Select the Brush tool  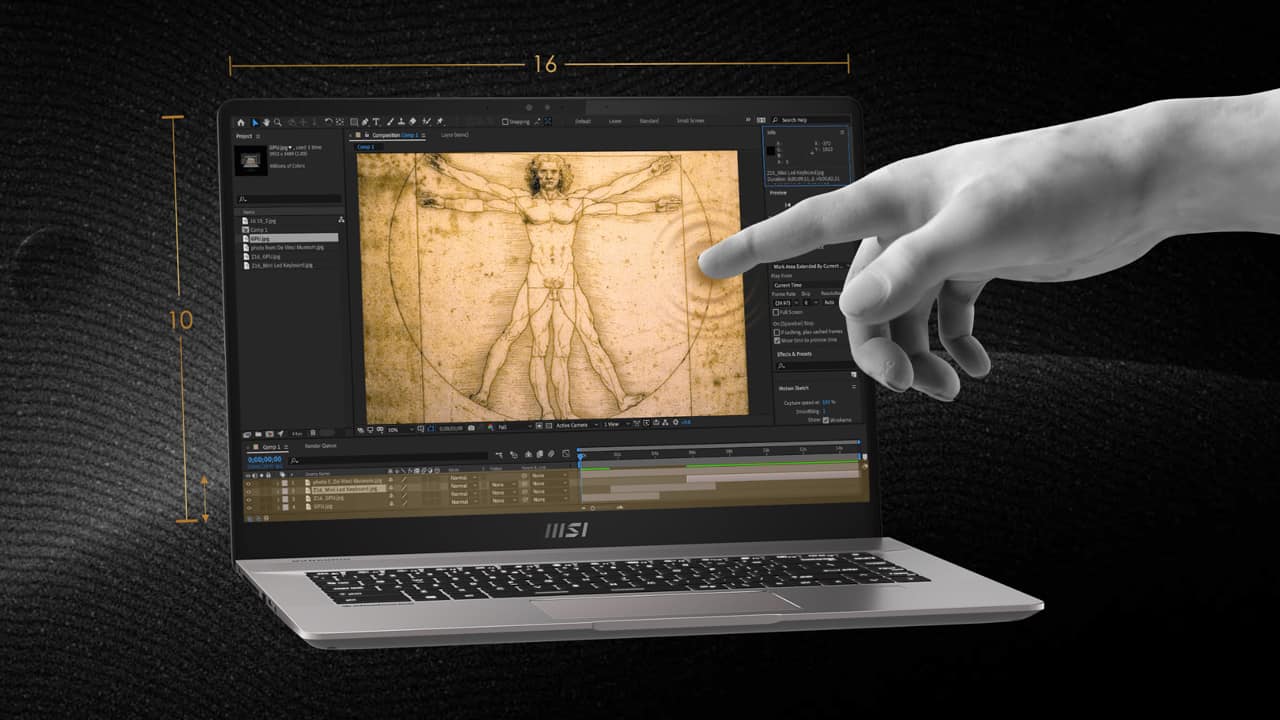point(390,122)
